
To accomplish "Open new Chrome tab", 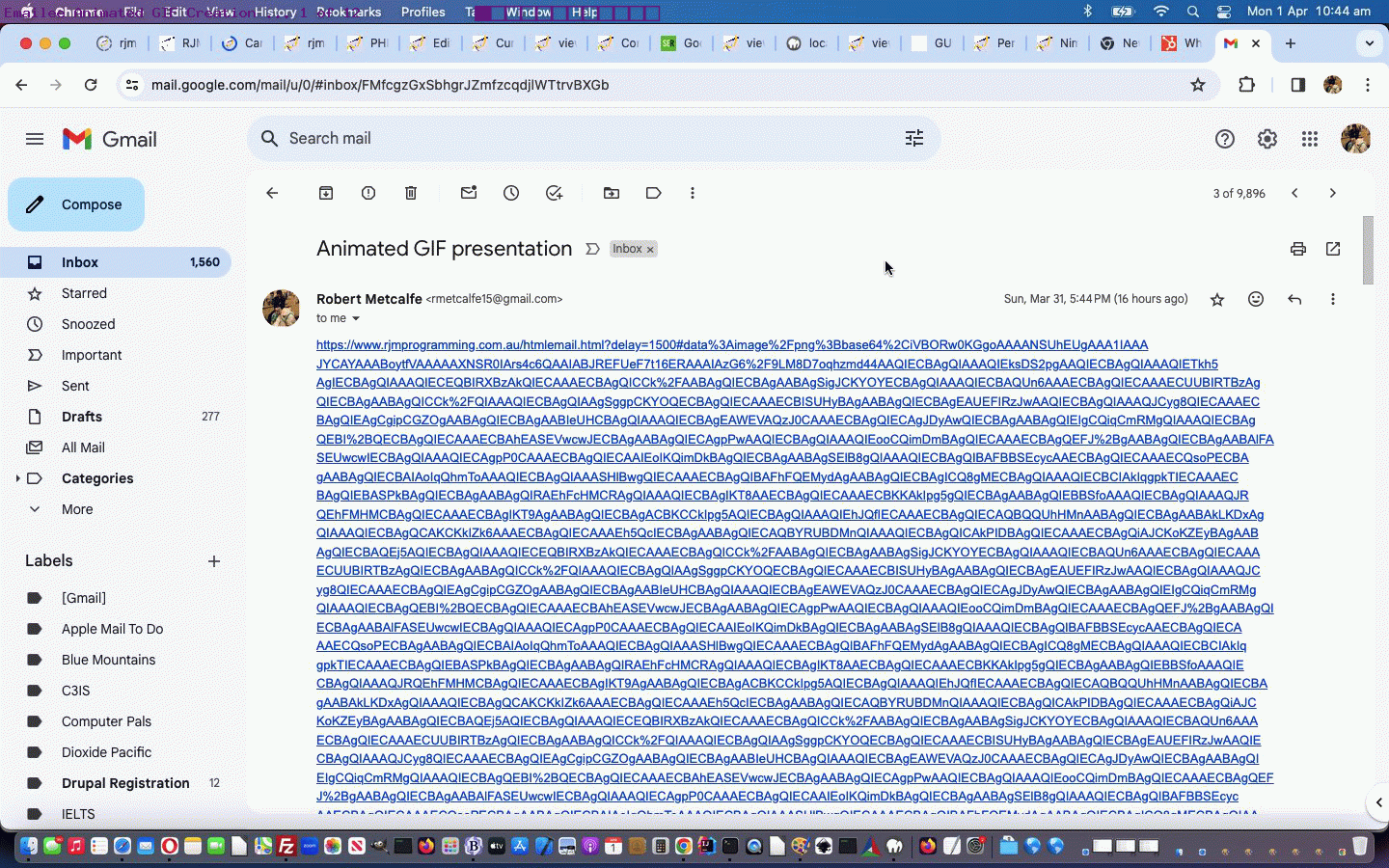I will [x=1291, y=43].
